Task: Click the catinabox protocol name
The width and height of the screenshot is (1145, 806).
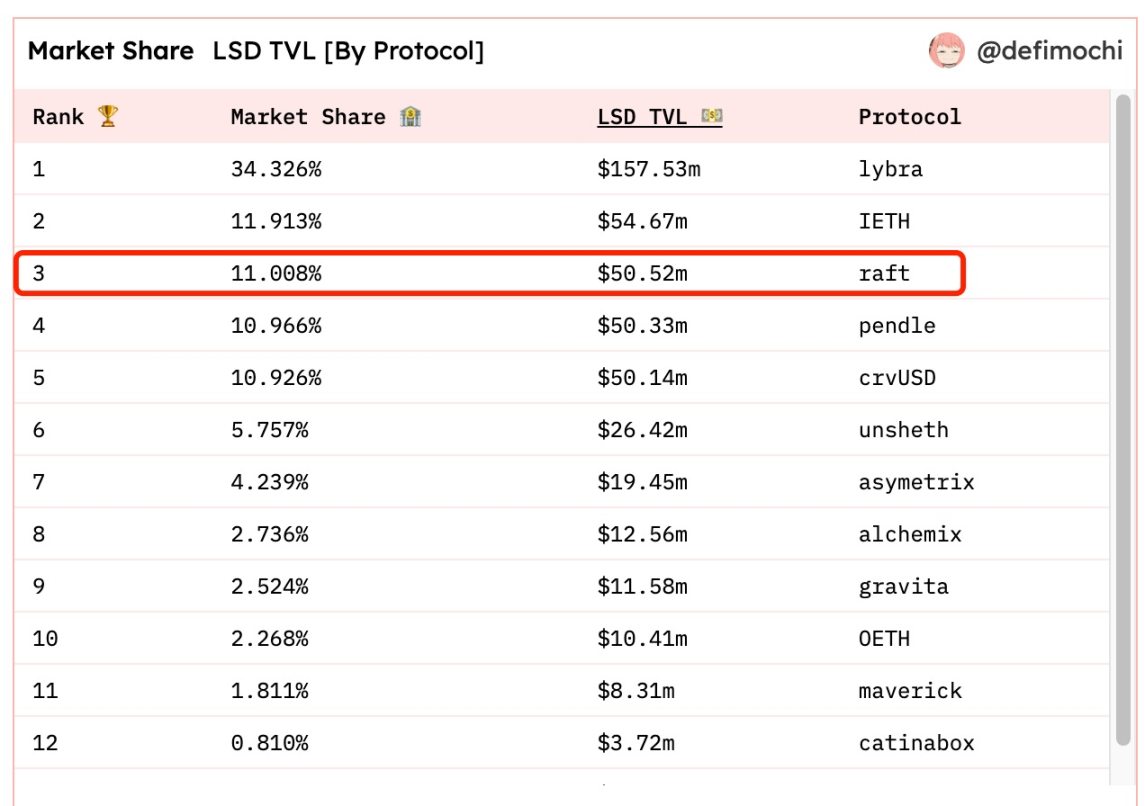Action: [x=916, y=743]
